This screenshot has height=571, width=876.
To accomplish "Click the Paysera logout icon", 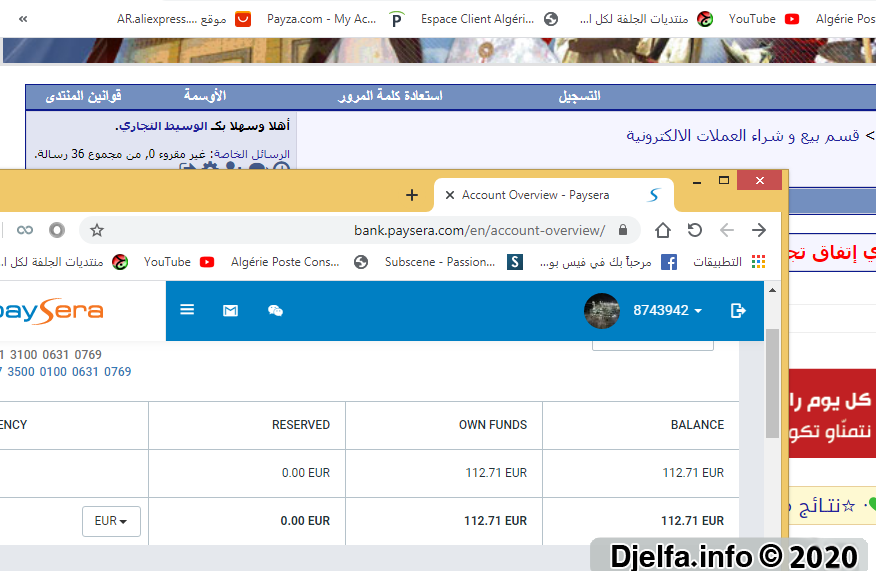I will (x=738, y=311).
